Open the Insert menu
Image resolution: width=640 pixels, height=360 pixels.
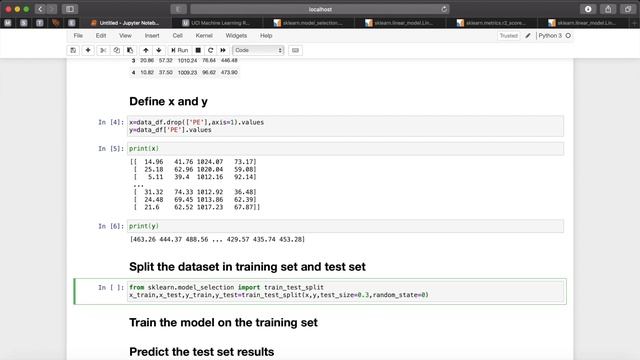coord(152,36)
